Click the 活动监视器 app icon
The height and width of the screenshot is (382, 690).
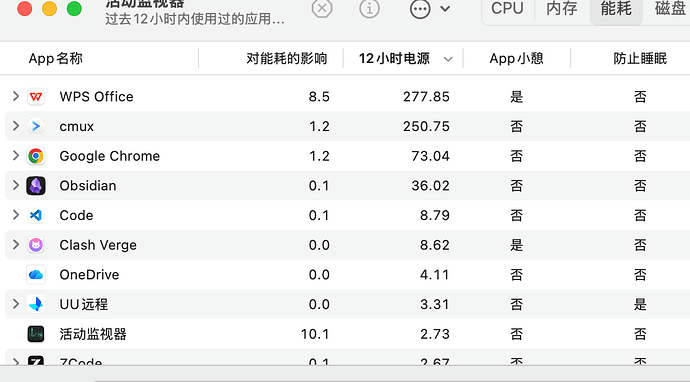[36, 334]
